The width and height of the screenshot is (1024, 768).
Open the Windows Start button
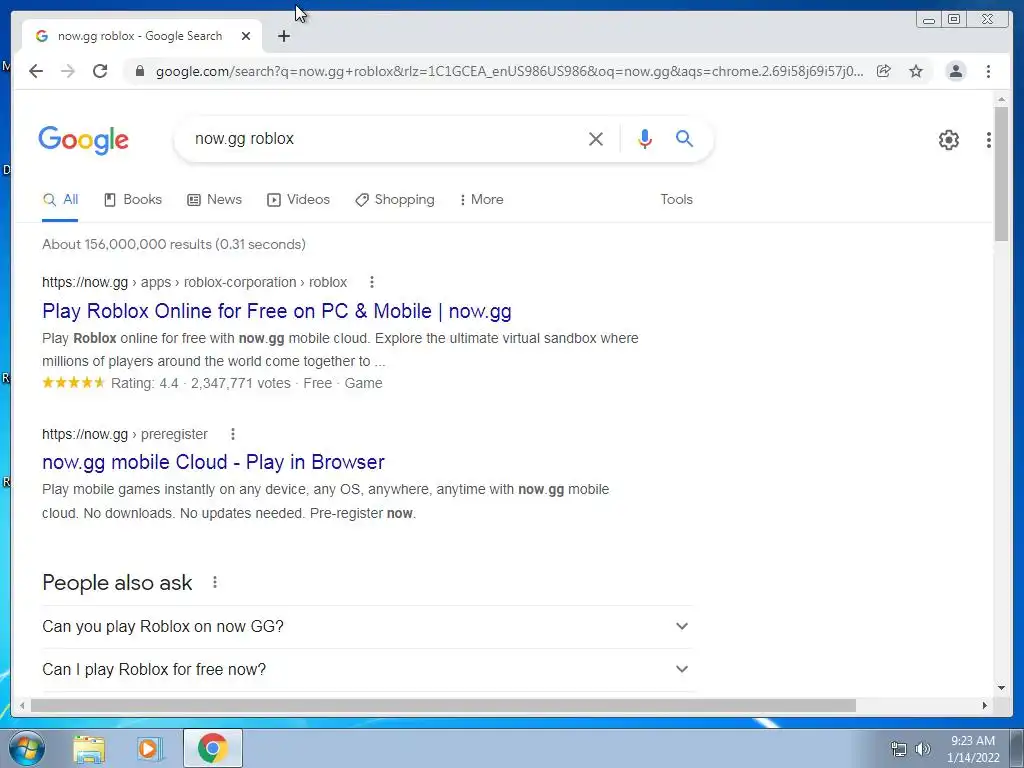pos(27,748)
